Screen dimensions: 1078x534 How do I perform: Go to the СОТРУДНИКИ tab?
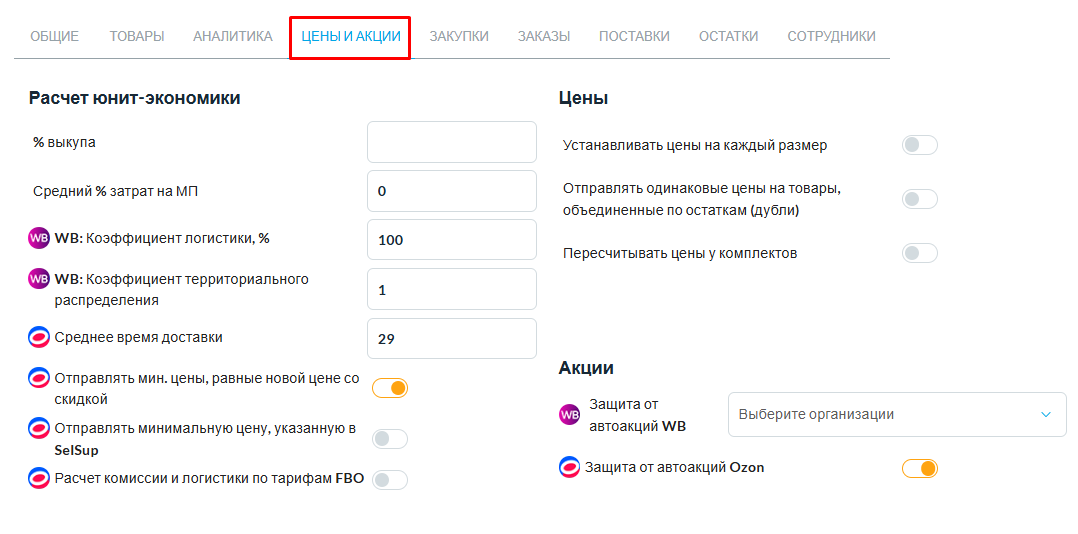click(x=832, y=36)
